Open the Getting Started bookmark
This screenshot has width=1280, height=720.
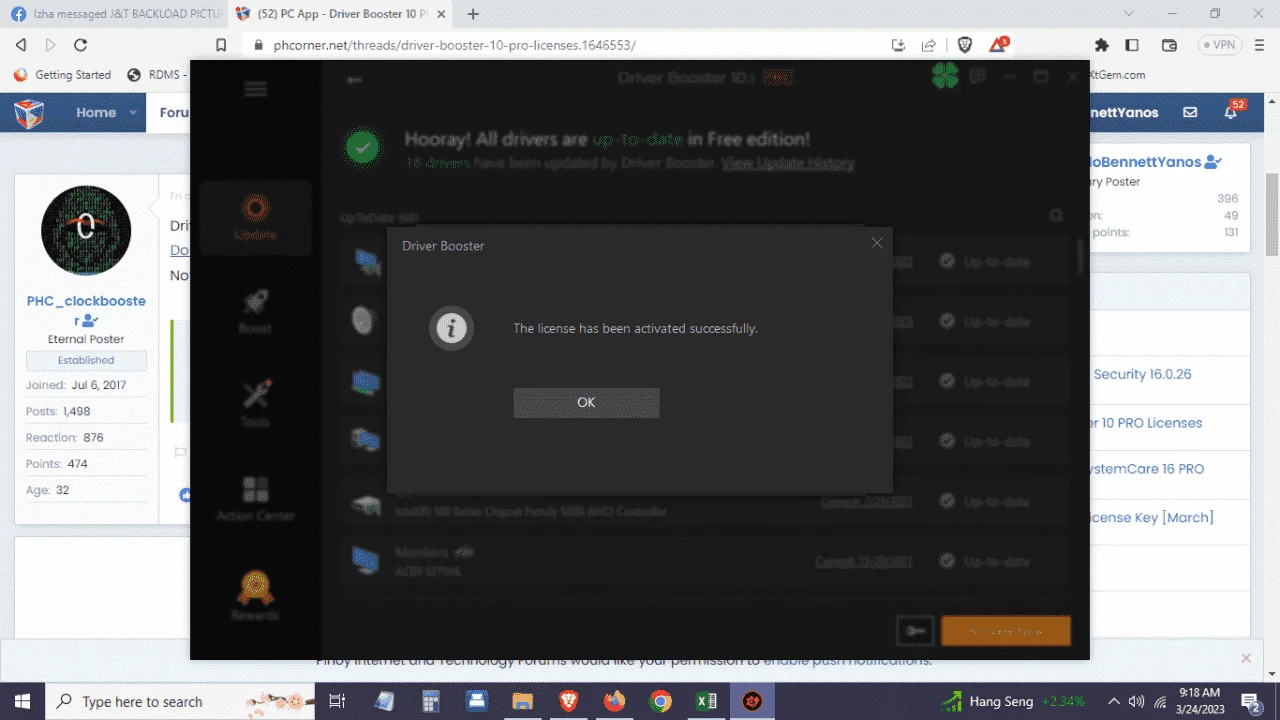point(62,75)
